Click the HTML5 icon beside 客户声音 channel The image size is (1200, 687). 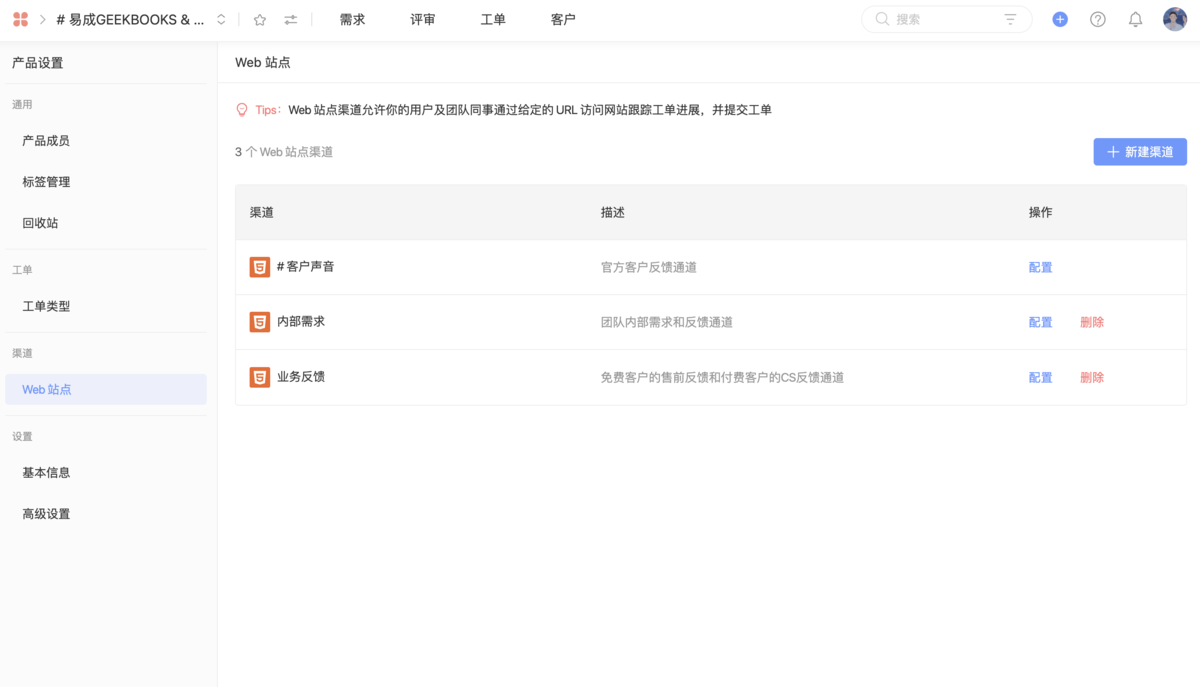coord(260,266)
